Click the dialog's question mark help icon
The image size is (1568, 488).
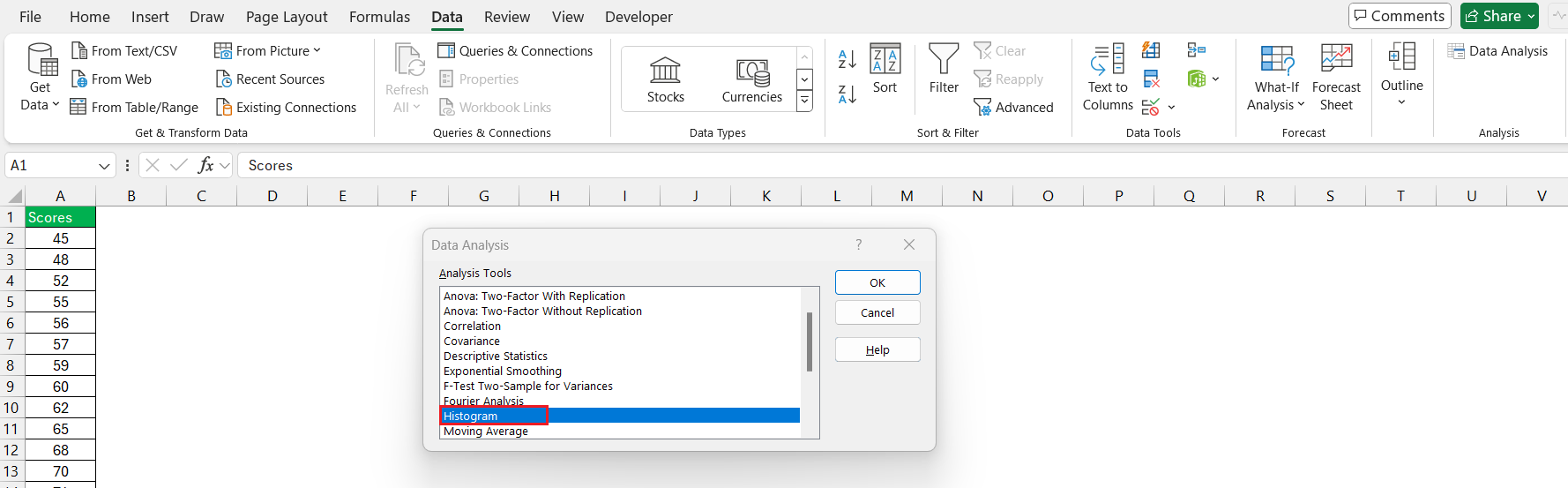858,244
